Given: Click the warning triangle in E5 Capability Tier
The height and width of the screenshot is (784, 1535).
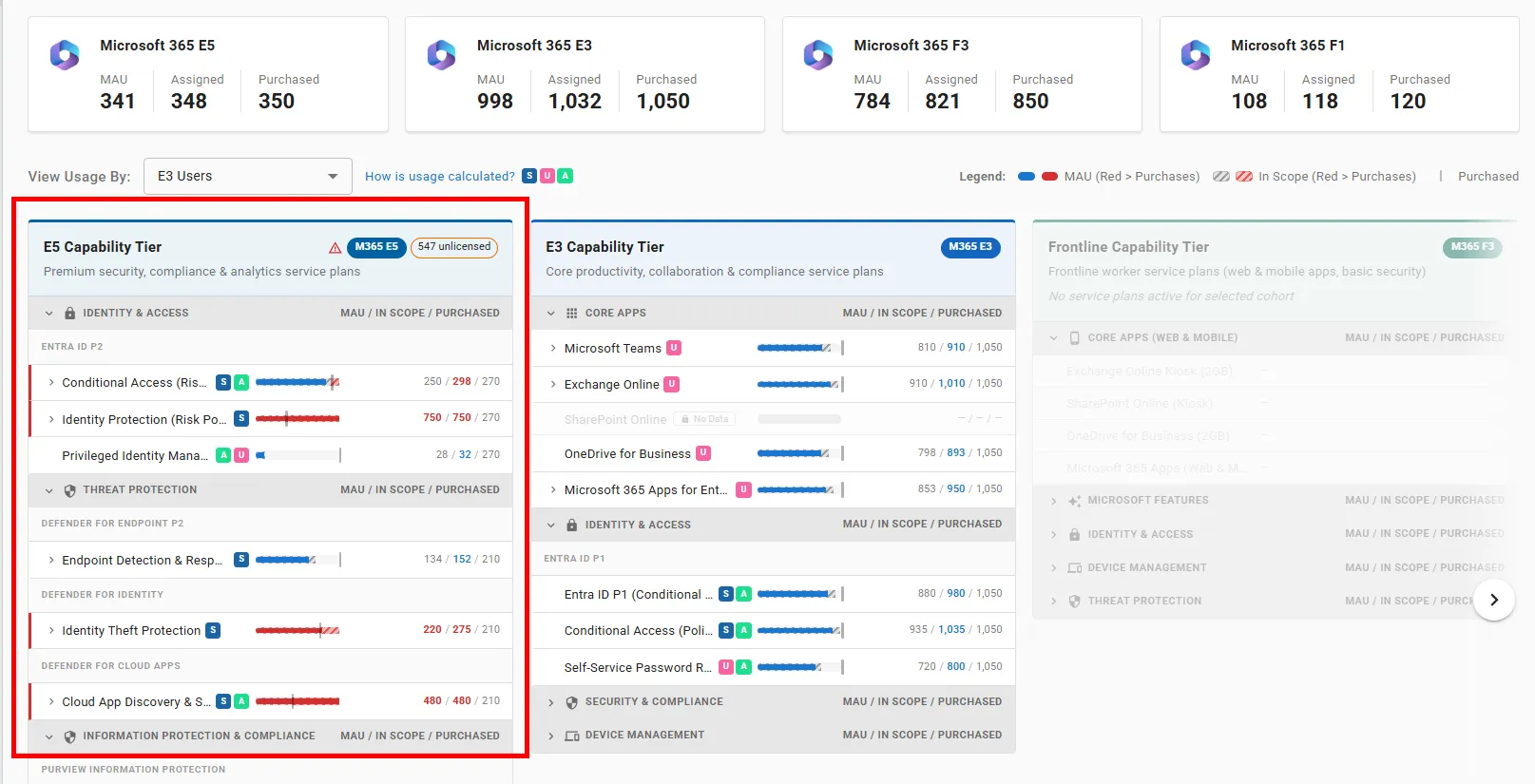Looking at the screenshot, I should click(335, 248).
